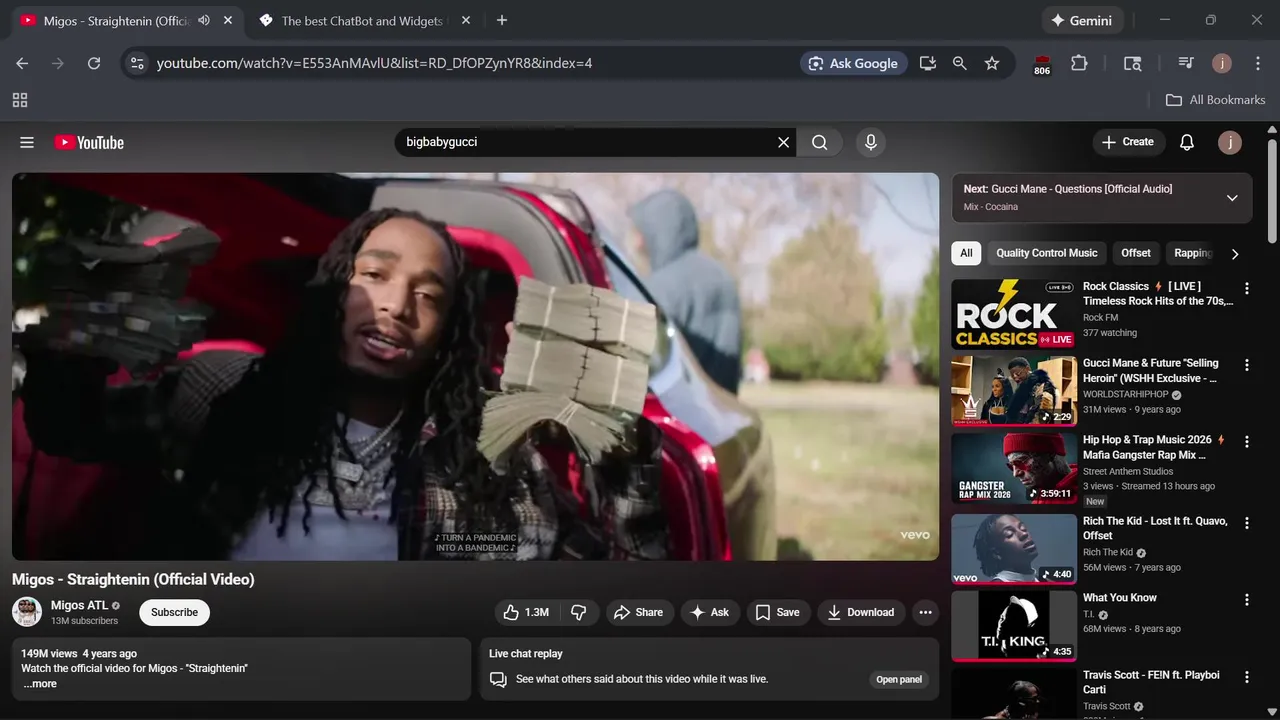Open a new browser tab
Viewport: 1280px width, 720px height.
[x=502, y=20]
